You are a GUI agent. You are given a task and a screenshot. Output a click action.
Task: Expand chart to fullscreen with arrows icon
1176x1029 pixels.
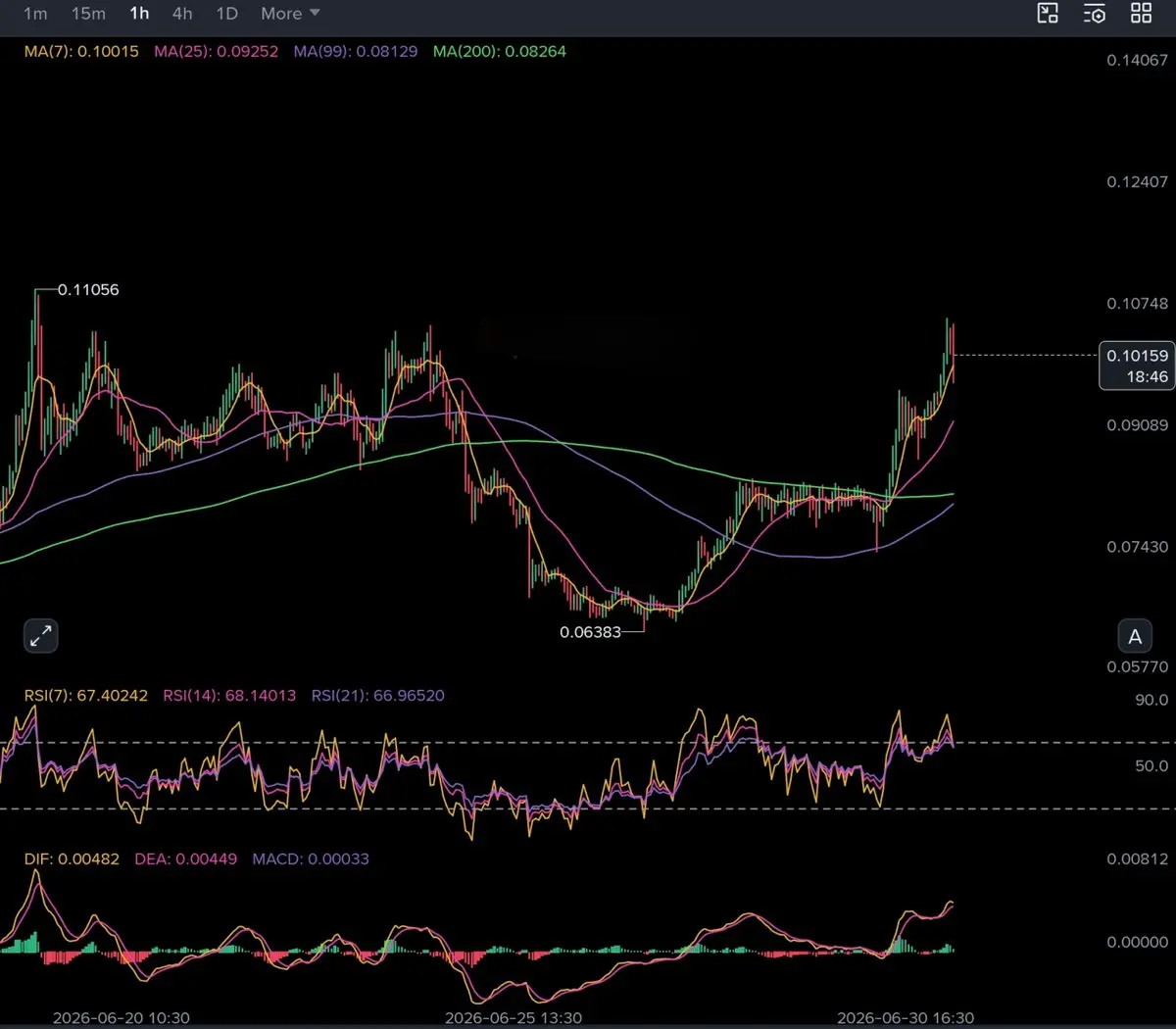coord(40,636)
